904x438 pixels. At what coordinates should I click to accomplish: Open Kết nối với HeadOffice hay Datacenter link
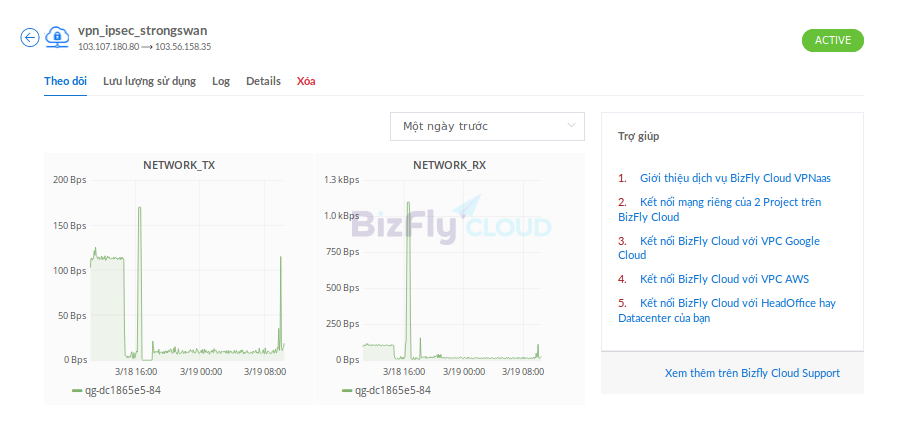(727, 310)
